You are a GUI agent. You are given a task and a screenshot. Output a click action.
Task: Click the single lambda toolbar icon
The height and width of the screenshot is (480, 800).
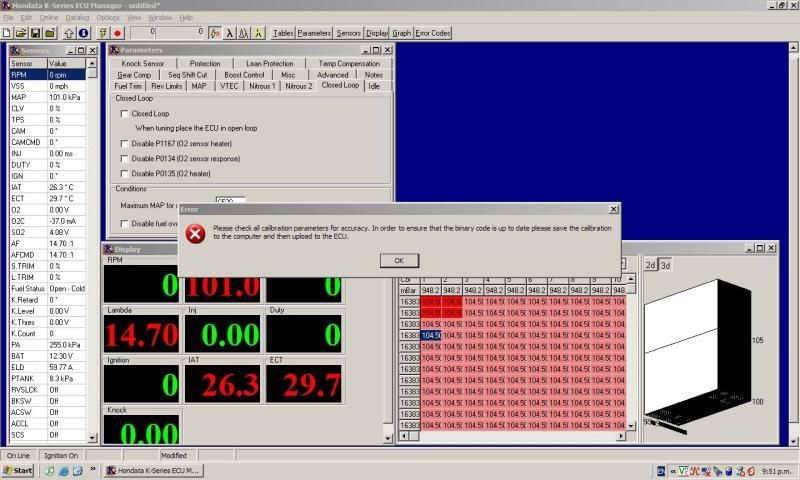click(229, 33)
